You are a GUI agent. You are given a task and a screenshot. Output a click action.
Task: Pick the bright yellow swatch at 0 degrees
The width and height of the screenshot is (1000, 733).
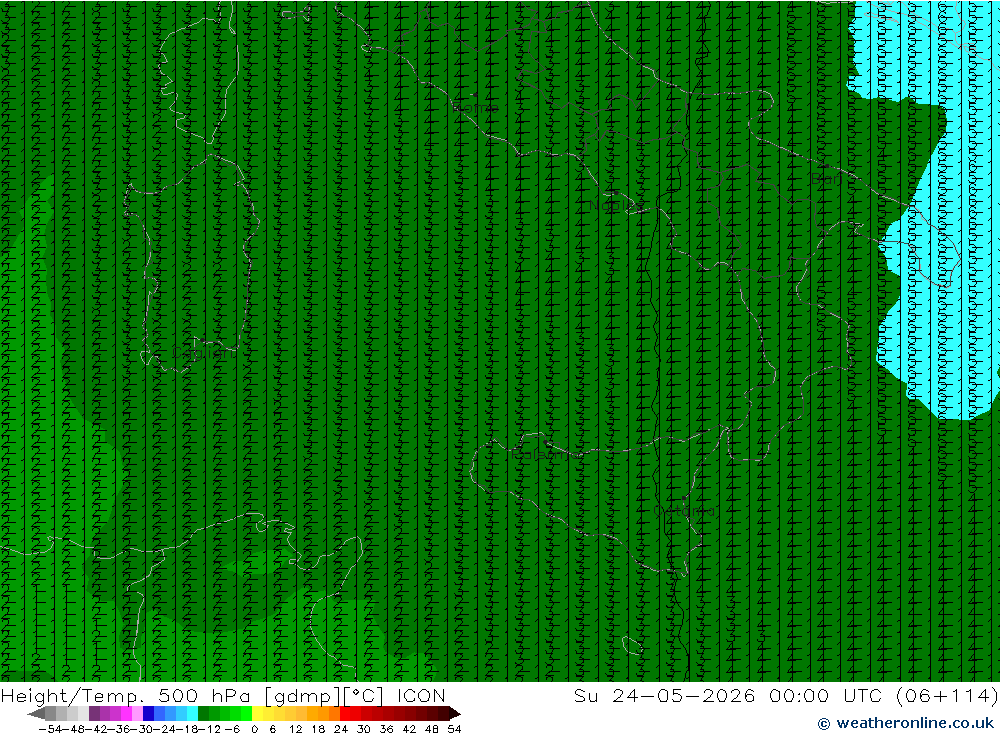coord(258,713)
